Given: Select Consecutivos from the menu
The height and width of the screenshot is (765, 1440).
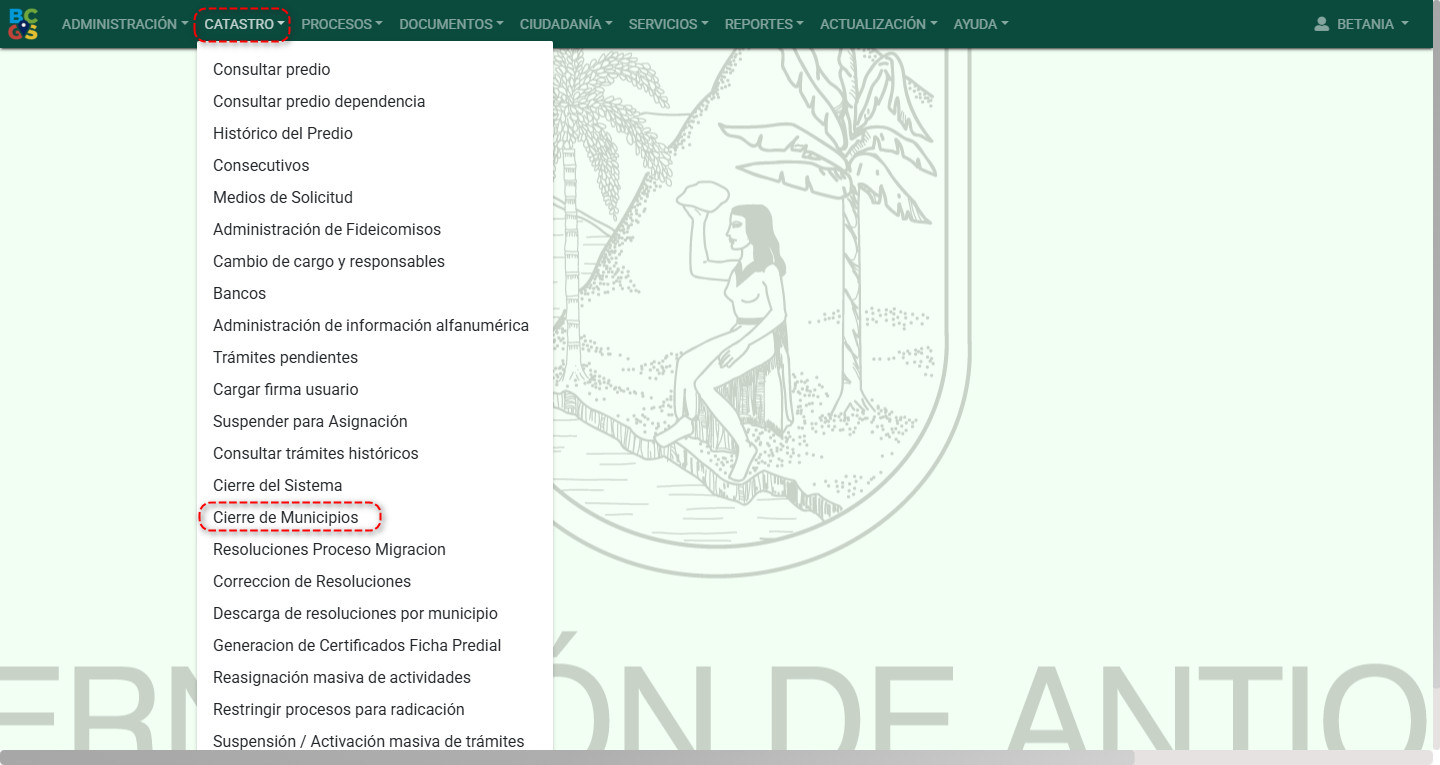Looking at the screenshot, I should coord(375,165).
